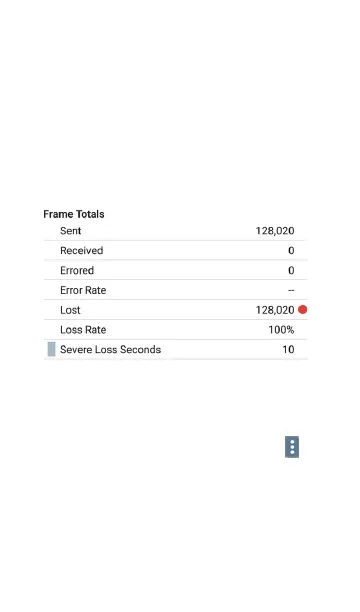Click the word Seconds in the last row
The image size is (360, 612).
tap(143, 349)
